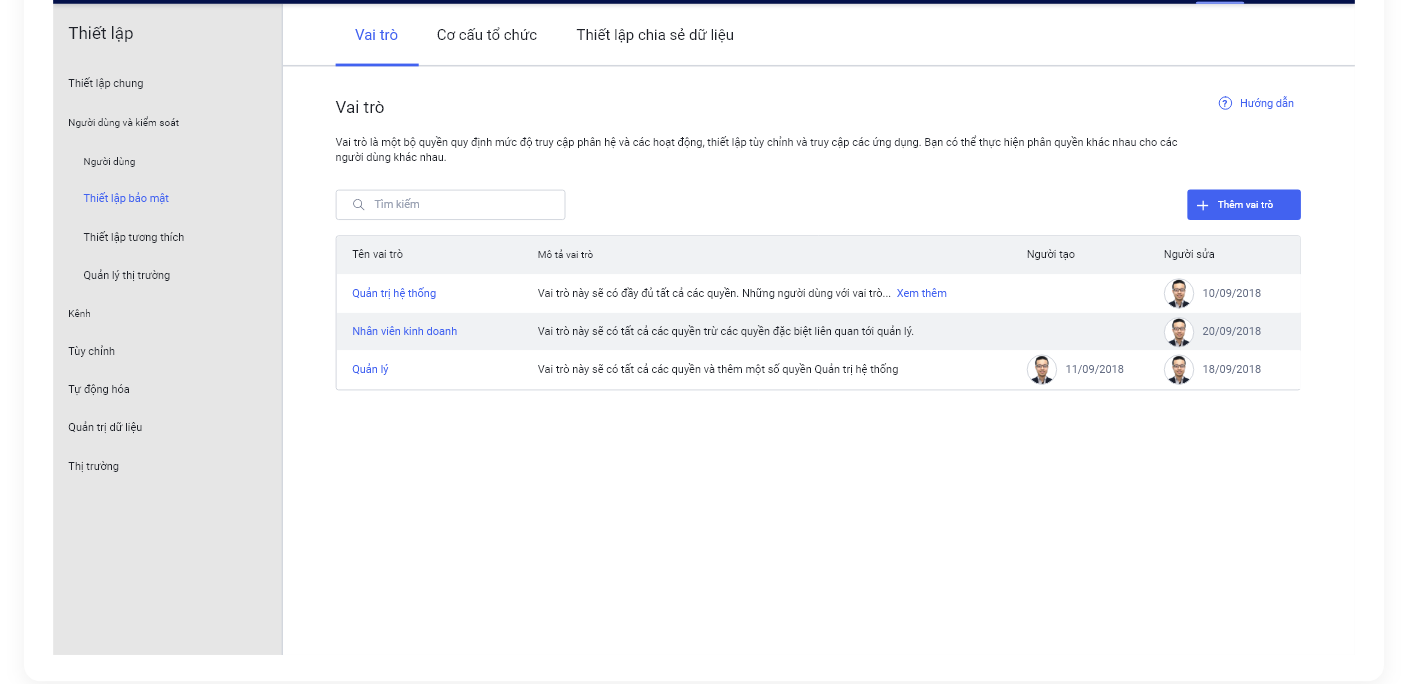Click description of Quản lý role
The height and width of the screenshot is (684, 1407).
point(718,370)
